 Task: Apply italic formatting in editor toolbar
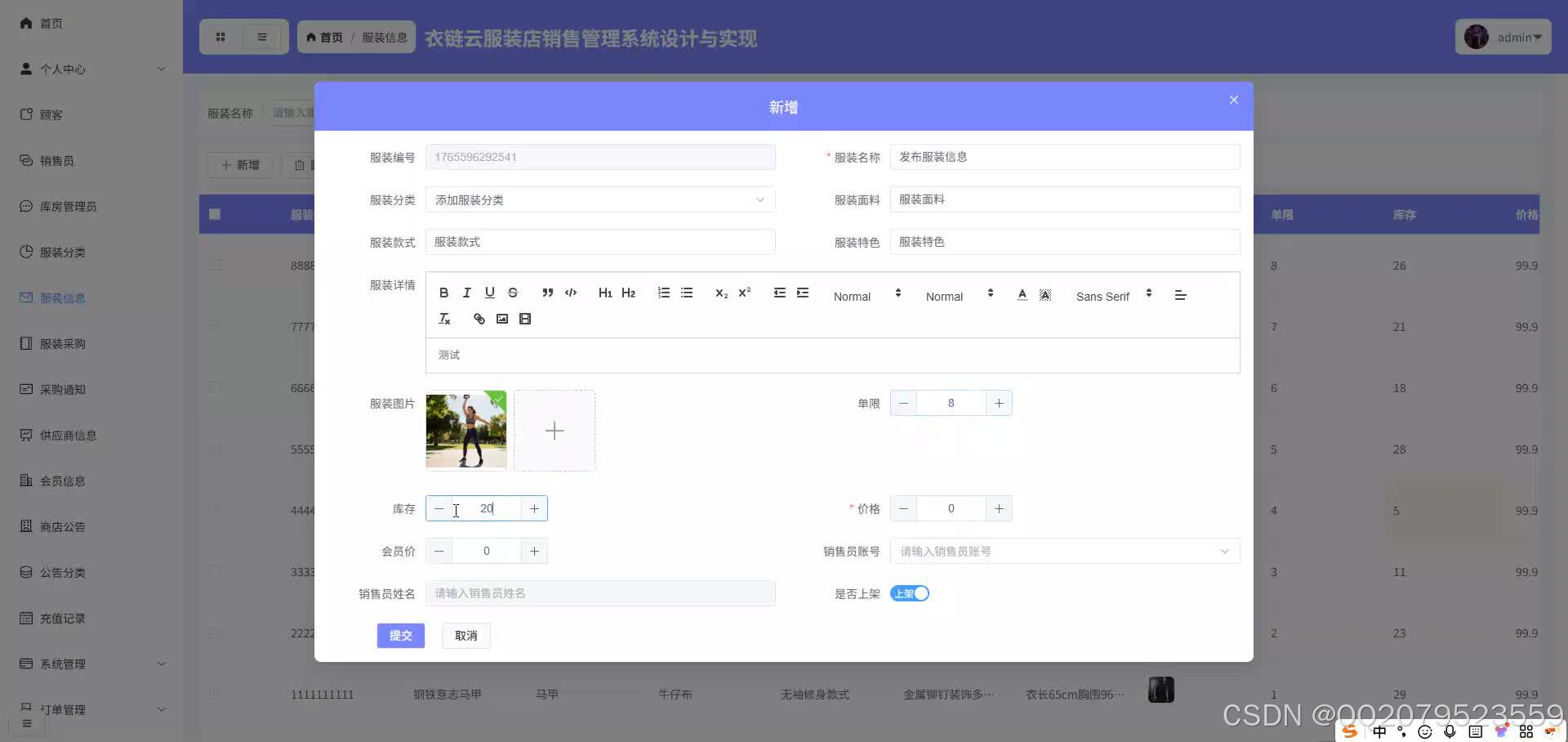tap(466, 293)
